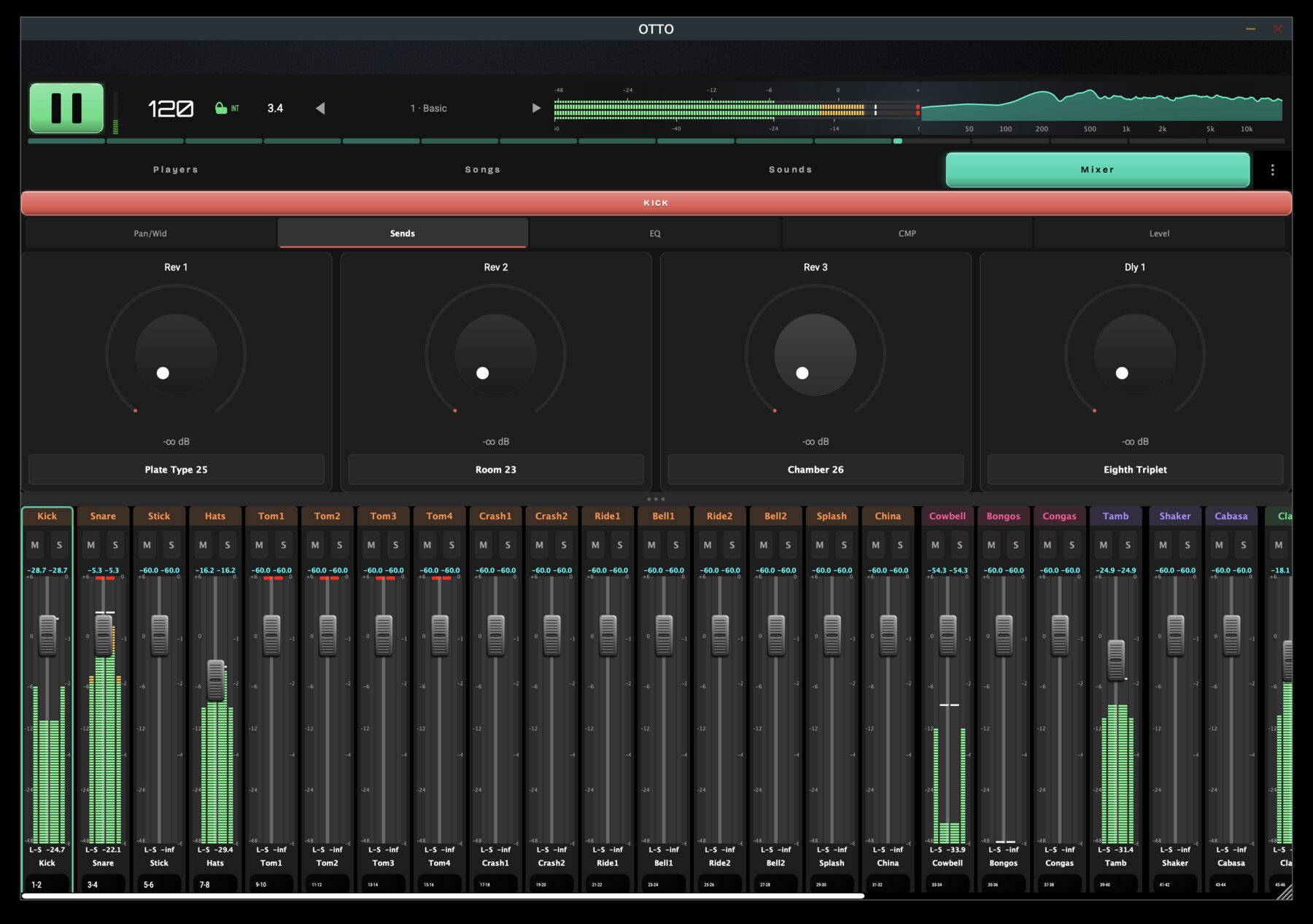The height and width of the screenshot is (924, 1313).
Task: Solo the Tamb channel
Action: click(1128, 545)
